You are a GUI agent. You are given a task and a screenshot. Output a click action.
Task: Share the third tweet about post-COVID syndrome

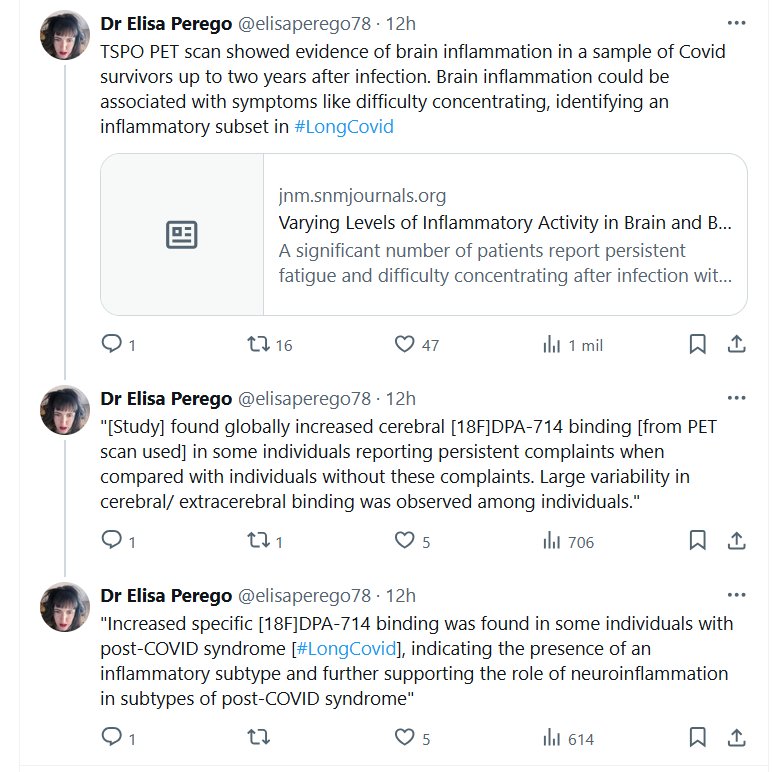tap(736, 738)
